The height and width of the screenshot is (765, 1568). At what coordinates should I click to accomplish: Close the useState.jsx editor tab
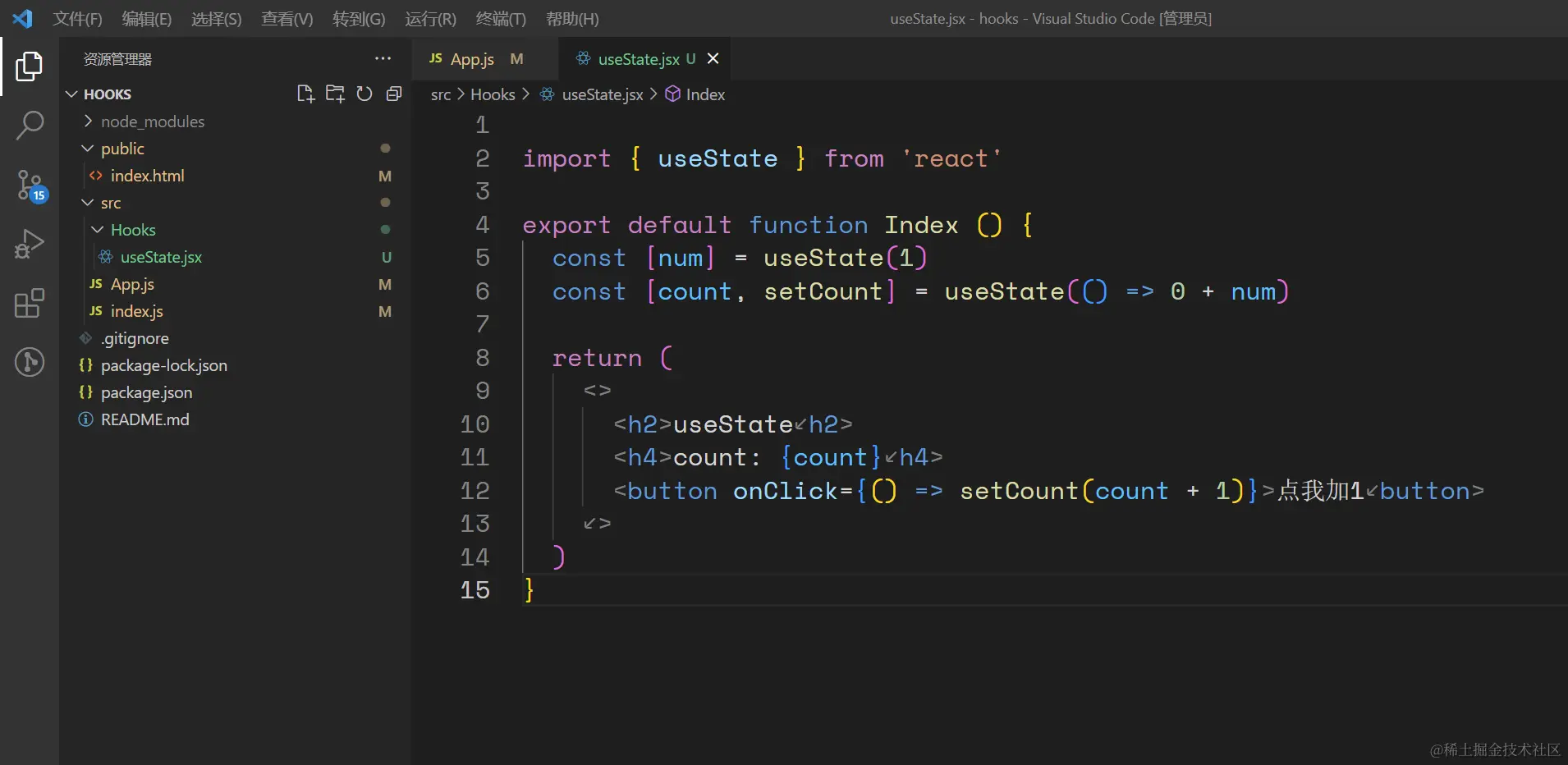click(x=713, y=58)
